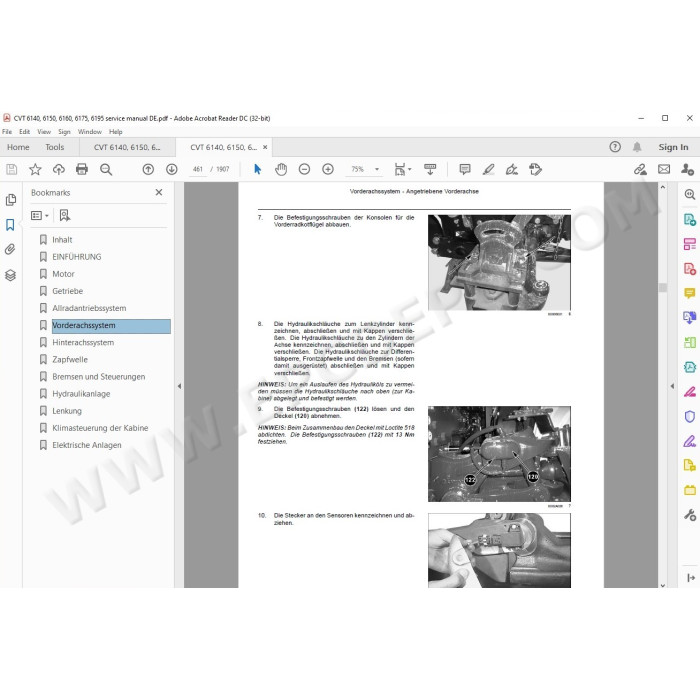Select the Motor bookmark
The image size is (700, 700).
coord(63,274)
